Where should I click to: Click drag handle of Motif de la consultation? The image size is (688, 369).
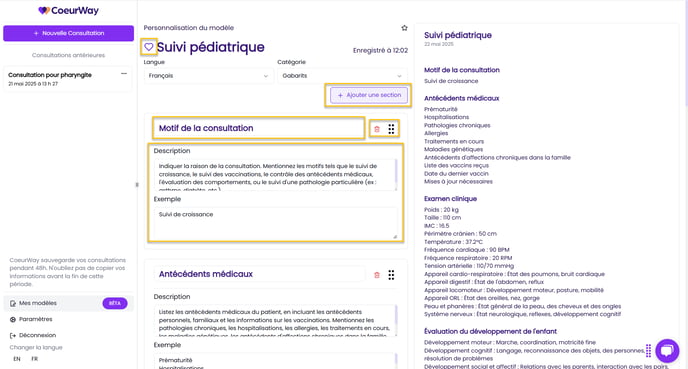391,129
